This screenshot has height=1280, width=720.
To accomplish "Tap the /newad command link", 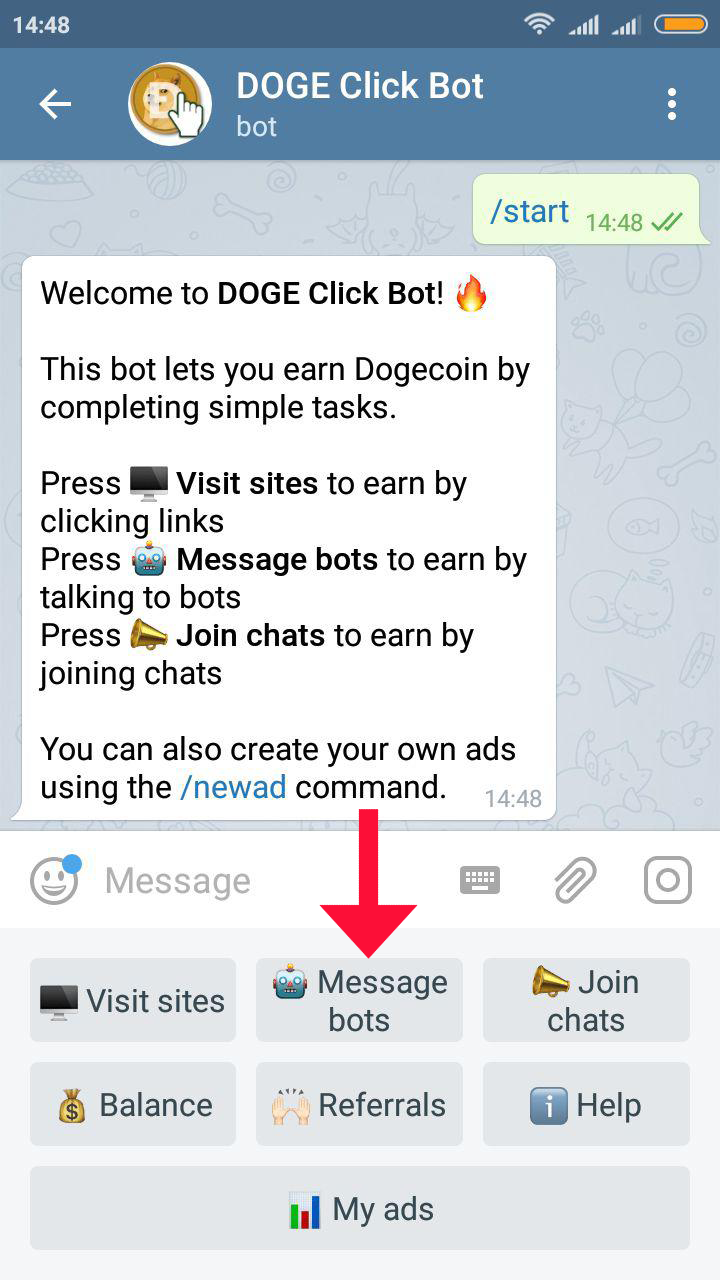I will click(x=233, y=787).
